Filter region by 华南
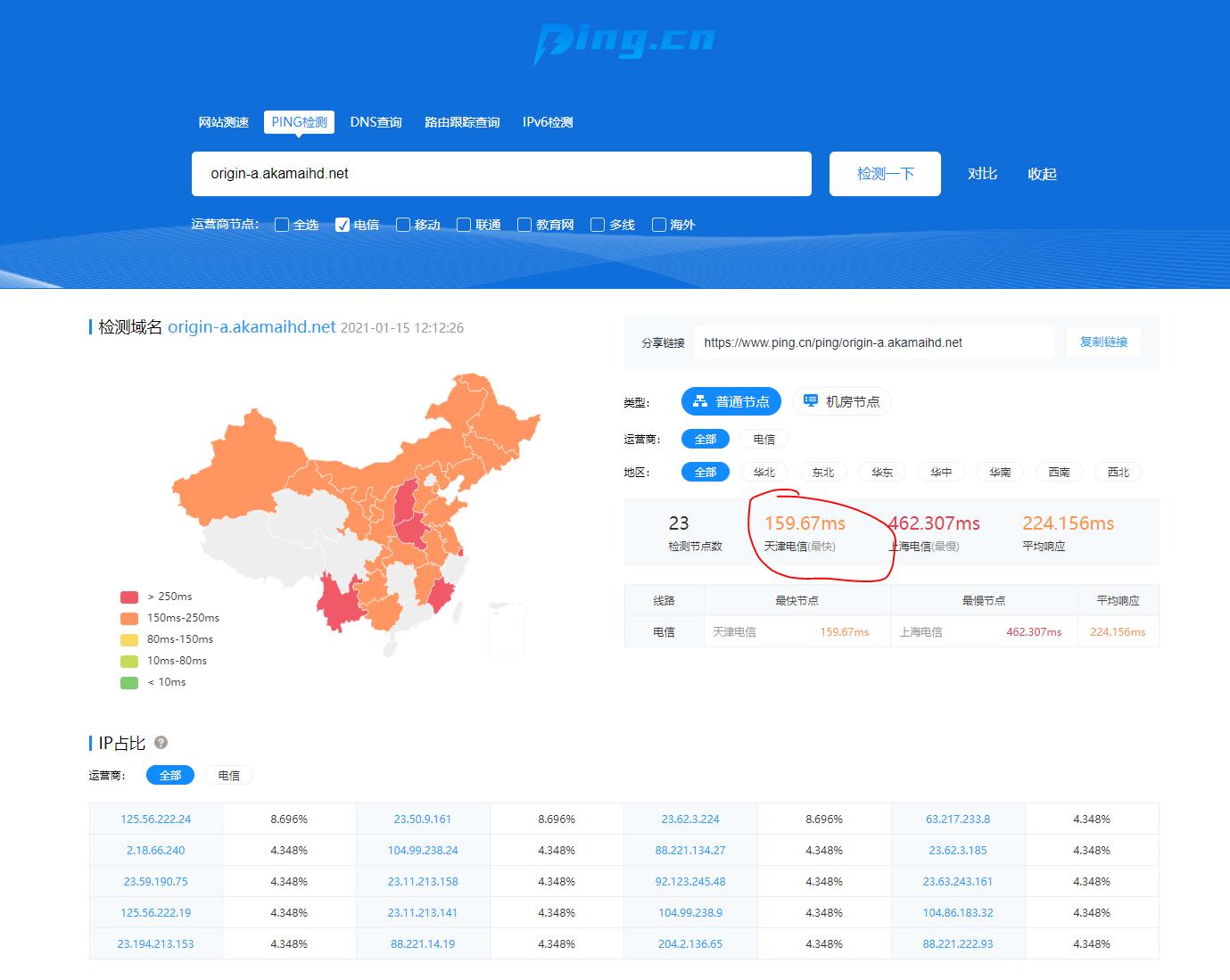This screenshot has width=1230, height=980. pyautogui.click(x=1000, y=472)
